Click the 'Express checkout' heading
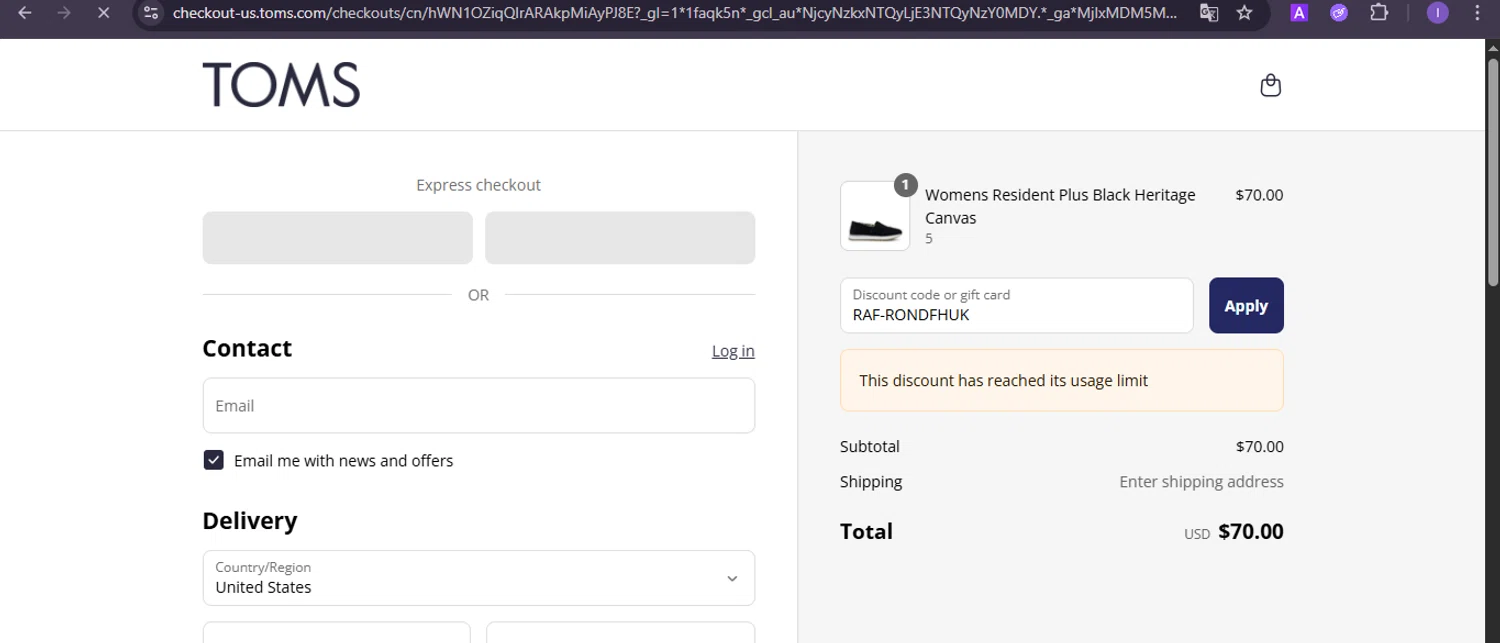Screen dimensions: 1500x643 478,185
